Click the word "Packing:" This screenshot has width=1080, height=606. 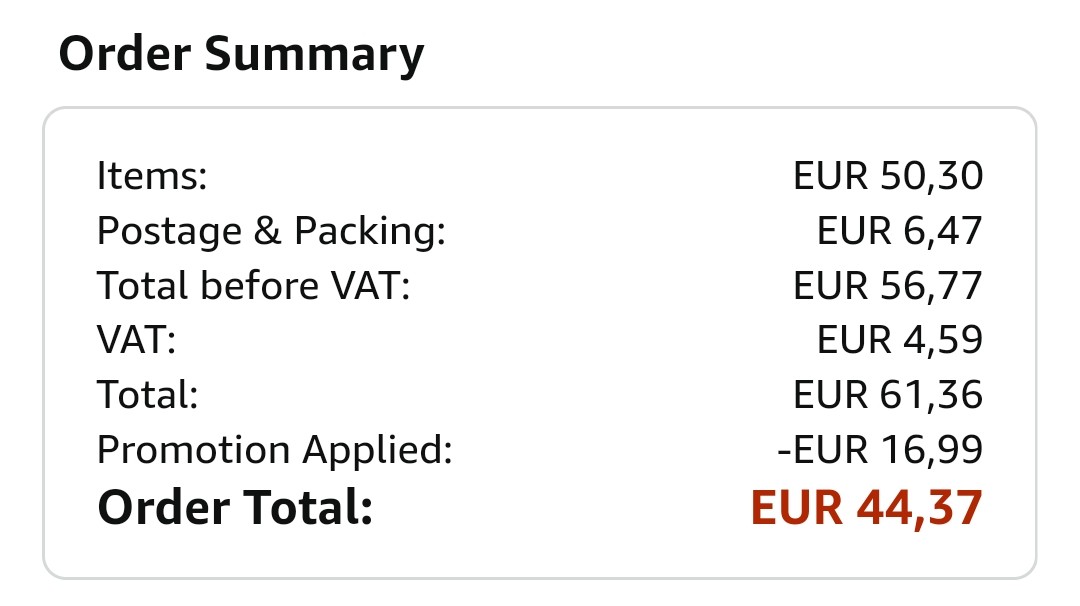(x=369, y=232)
